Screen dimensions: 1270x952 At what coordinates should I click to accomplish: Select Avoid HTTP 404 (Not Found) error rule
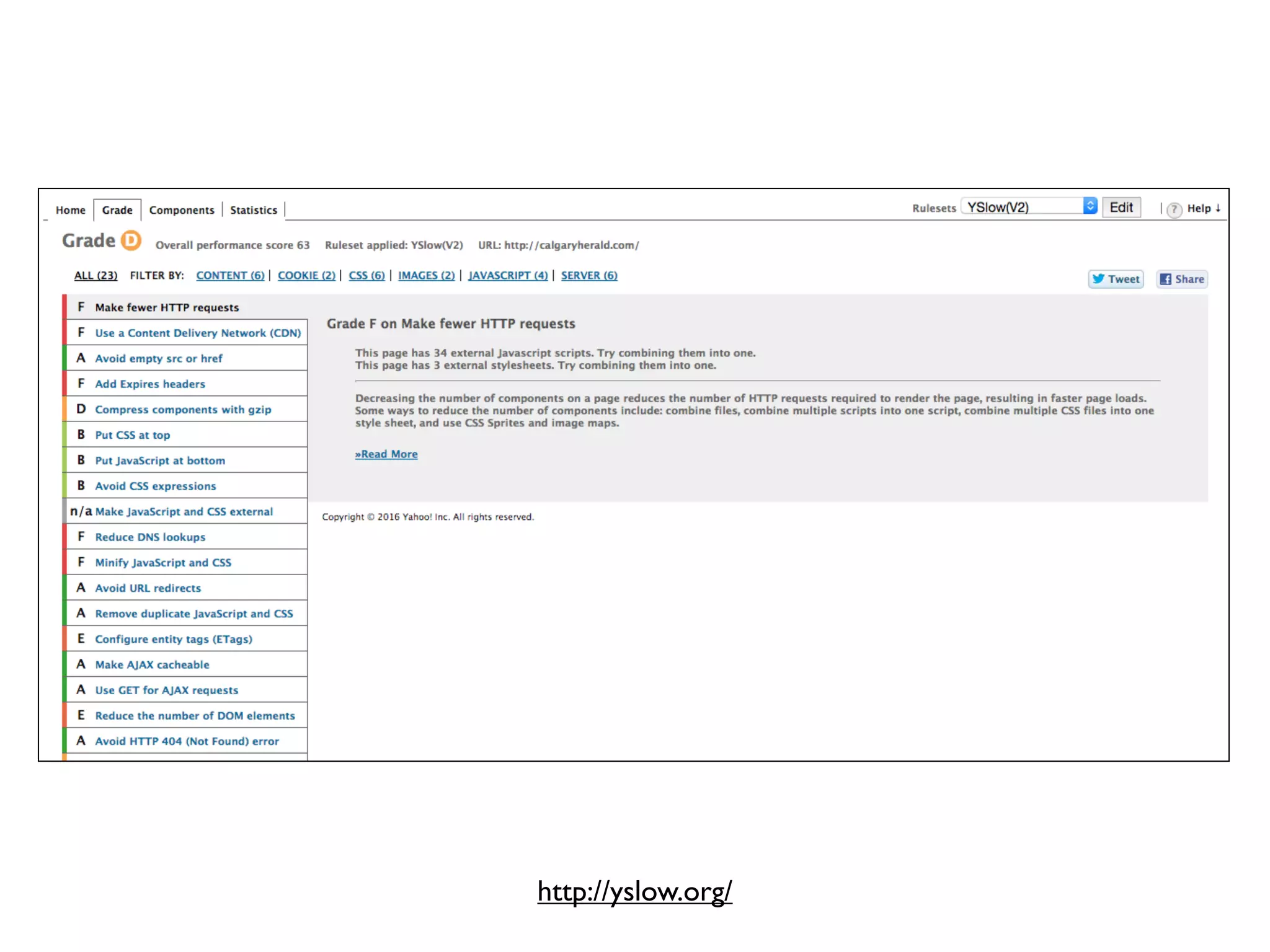pos(186,741)
